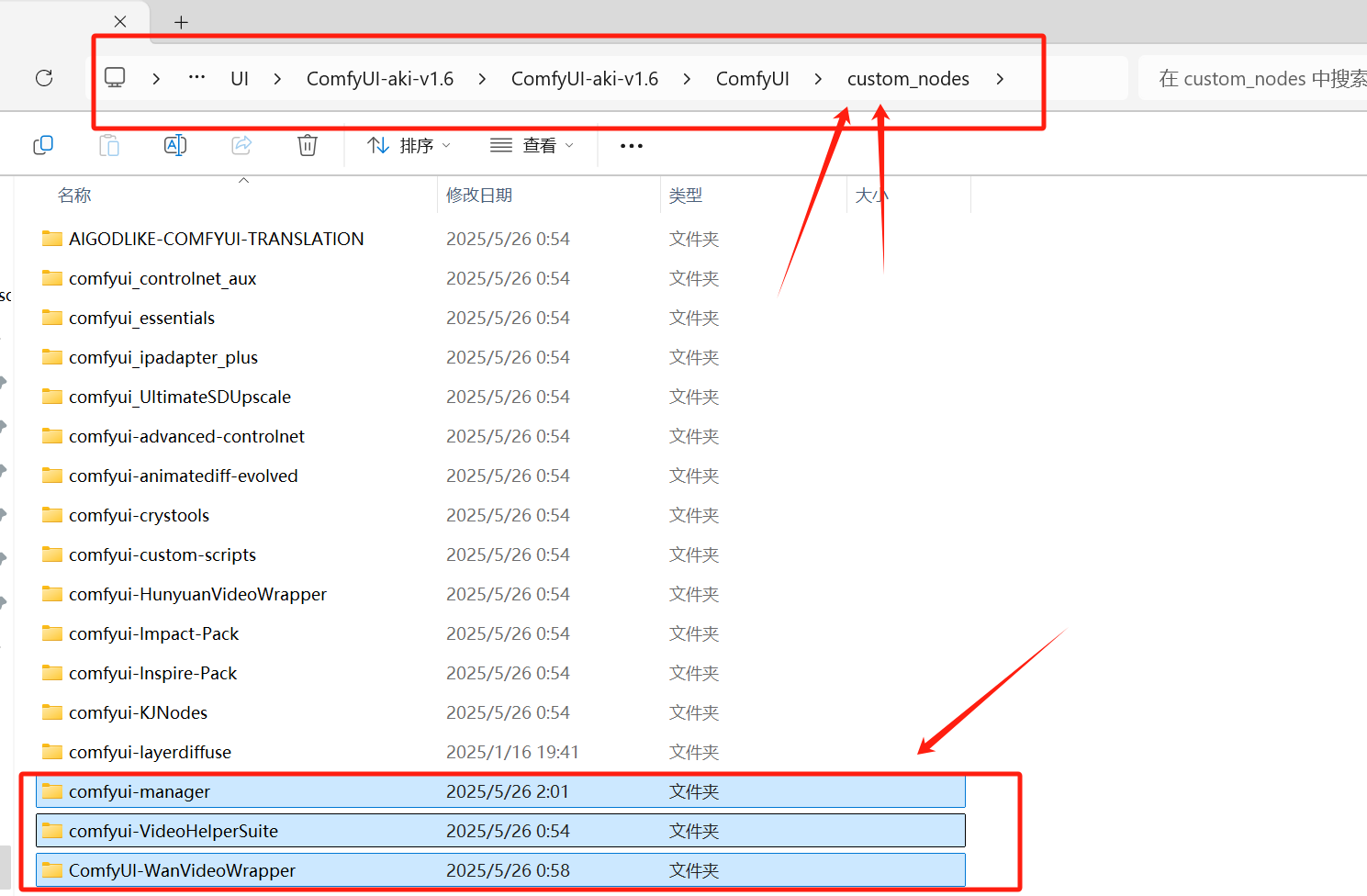1367x896 pixels.
Task: Select comfyui_UltimateSDUpscale folder
Action: (180, 397)
